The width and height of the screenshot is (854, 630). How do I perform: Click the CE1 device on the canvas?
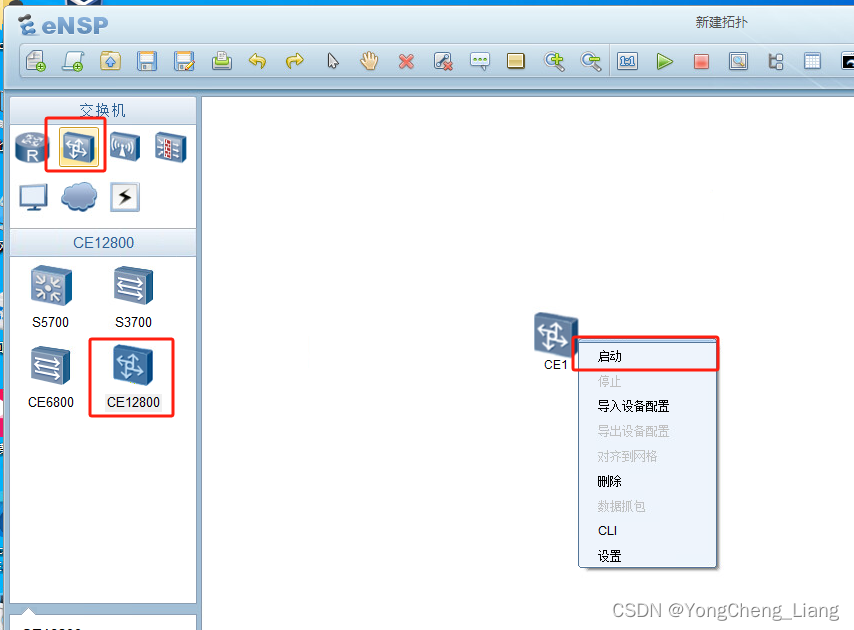(555, 333)
